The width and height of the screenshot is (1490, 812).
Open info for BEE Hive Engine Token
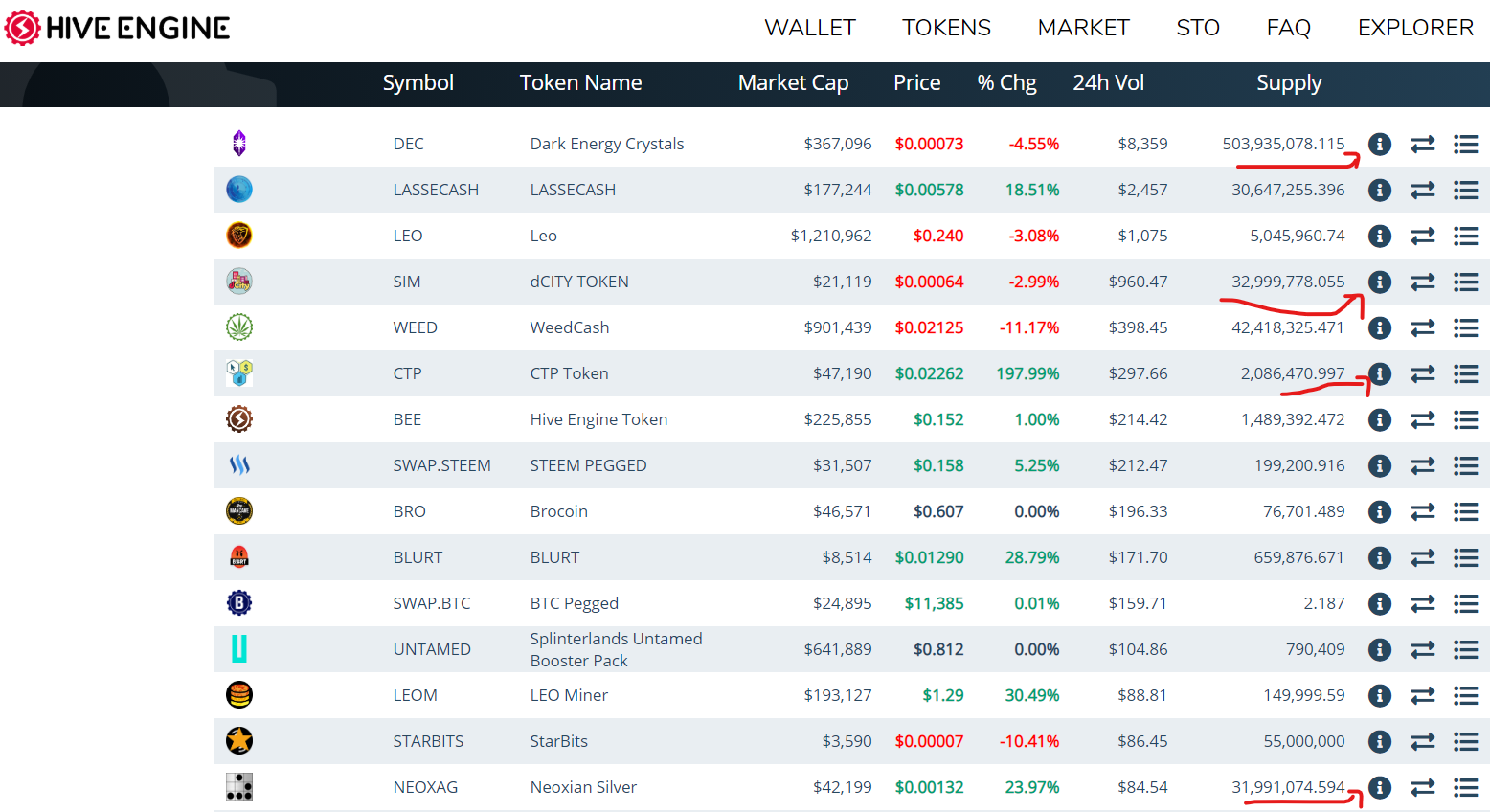[1379, 419]
